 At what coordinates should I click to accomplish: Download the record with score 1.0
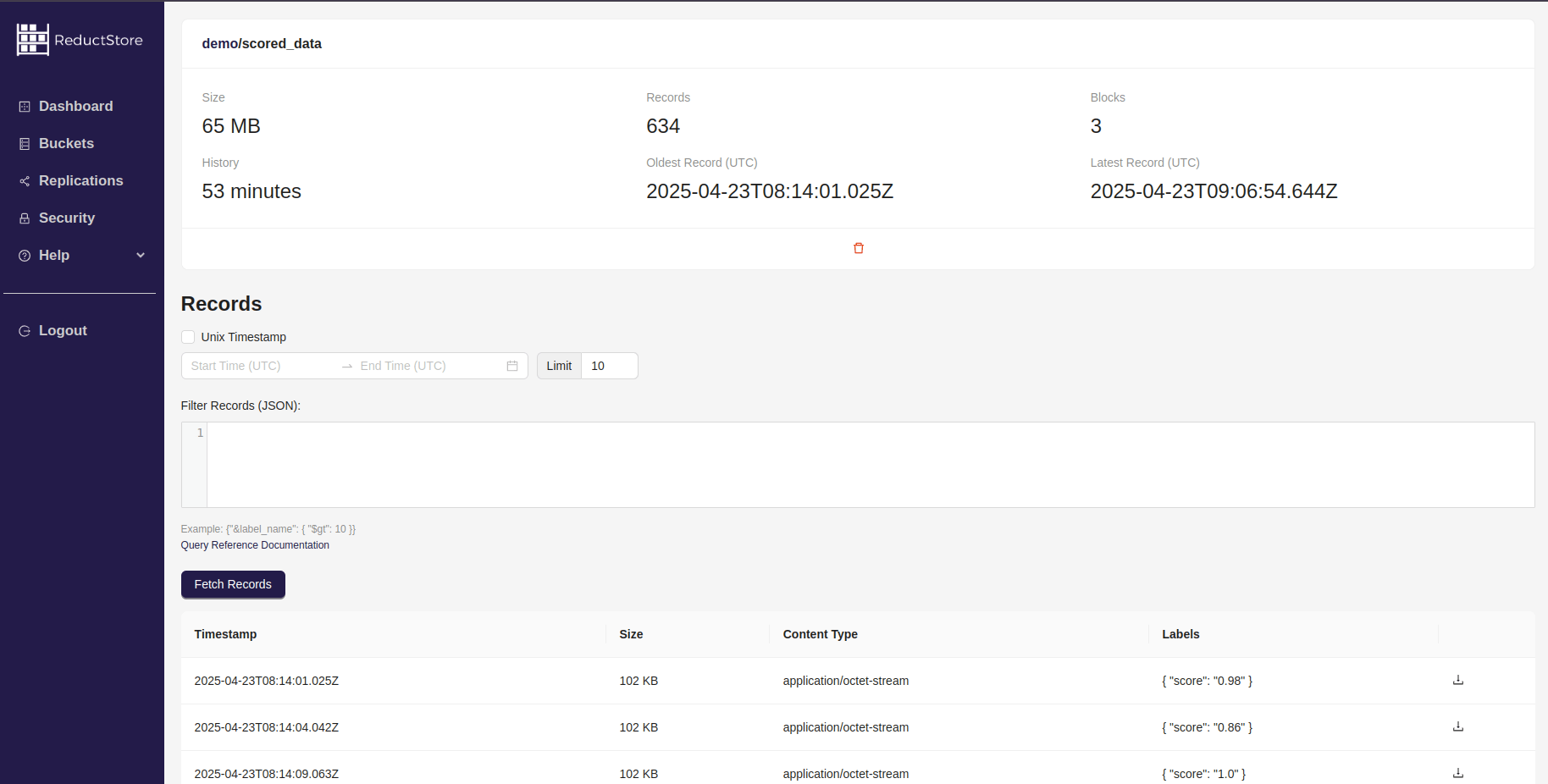tap(1457, 773)
